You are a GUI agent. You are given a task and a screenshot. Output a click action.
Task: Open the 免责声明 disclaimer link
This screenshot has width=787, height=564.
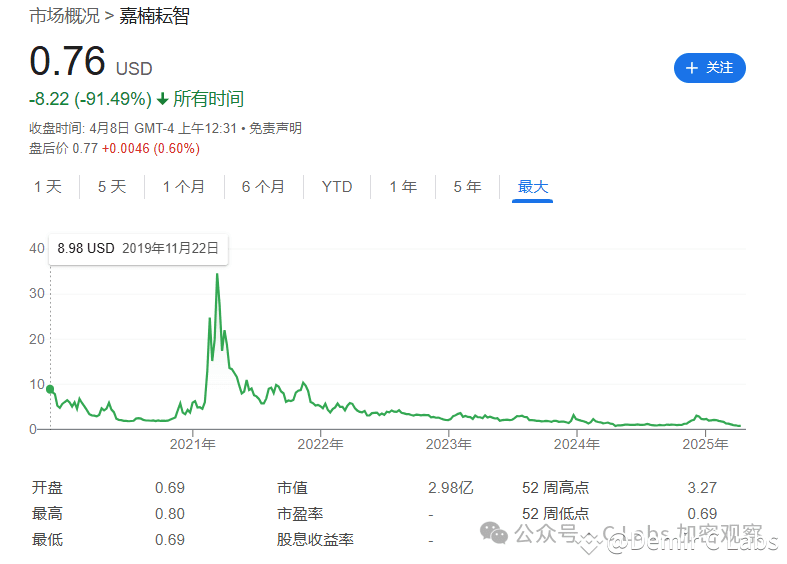click(x=276, y=128)
